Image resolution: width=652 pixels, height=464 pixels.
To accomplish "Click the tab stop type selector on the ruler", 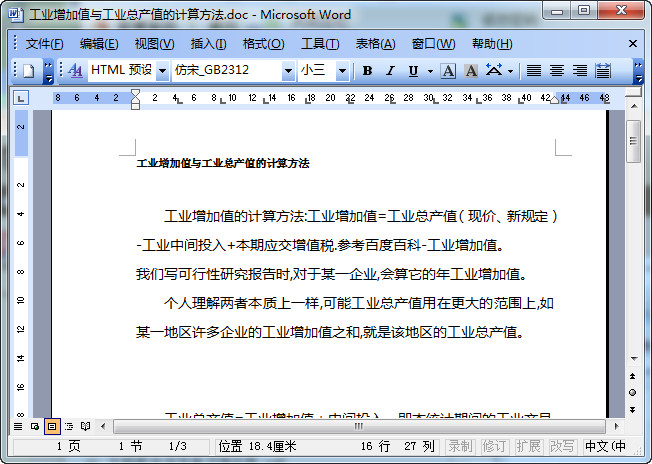I will (x=21, y=98).
